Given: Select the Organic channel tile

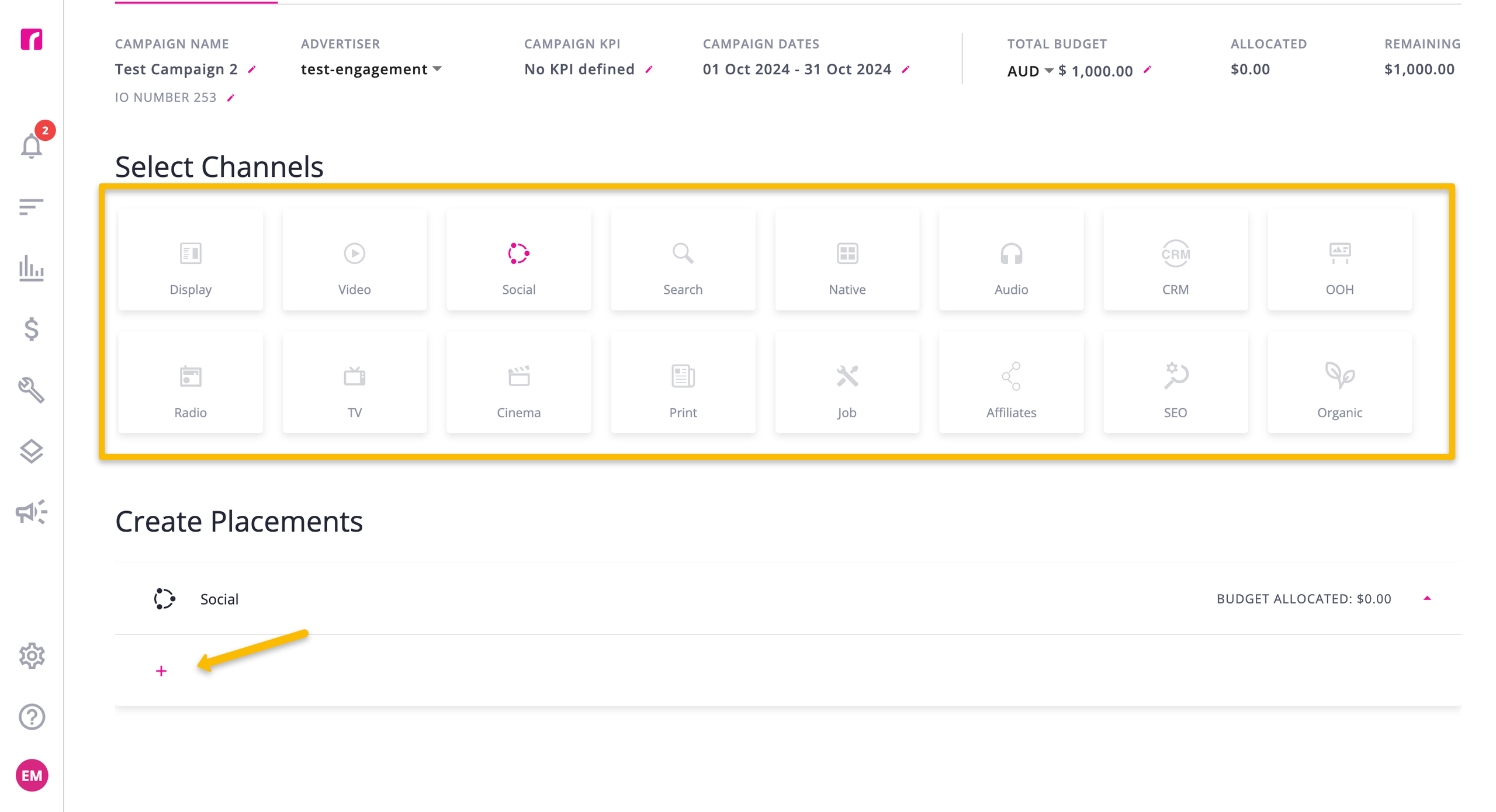Looking at the screenshot, I should click(x=1339, y=384).
